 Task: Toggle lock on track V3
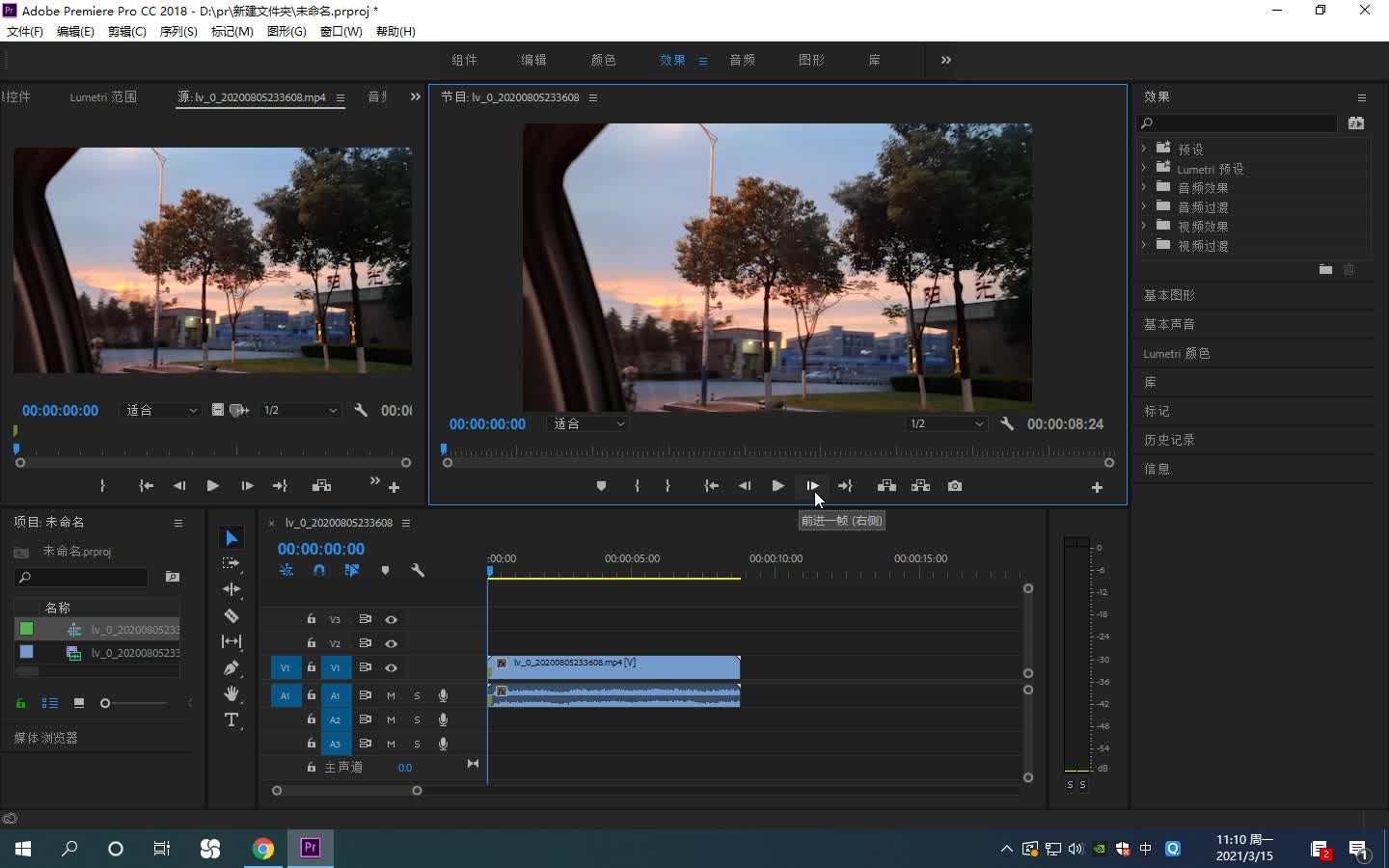(312, 619)
